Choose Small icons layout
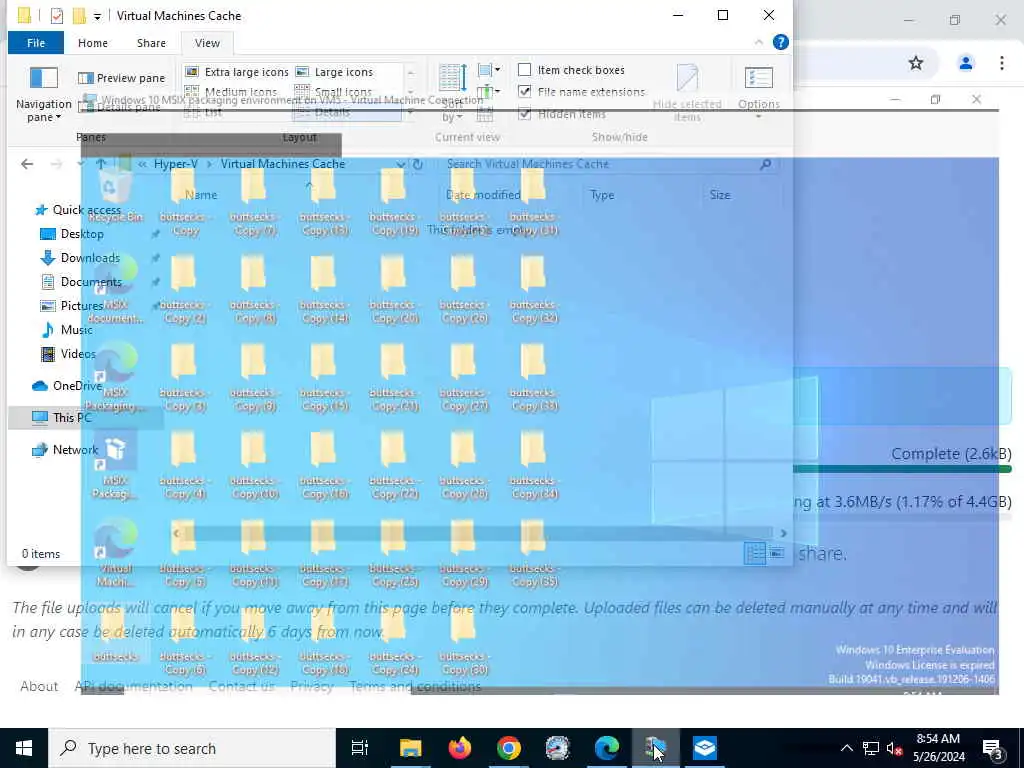This screenshot has height=768, width=1024. tap(333, 92)
